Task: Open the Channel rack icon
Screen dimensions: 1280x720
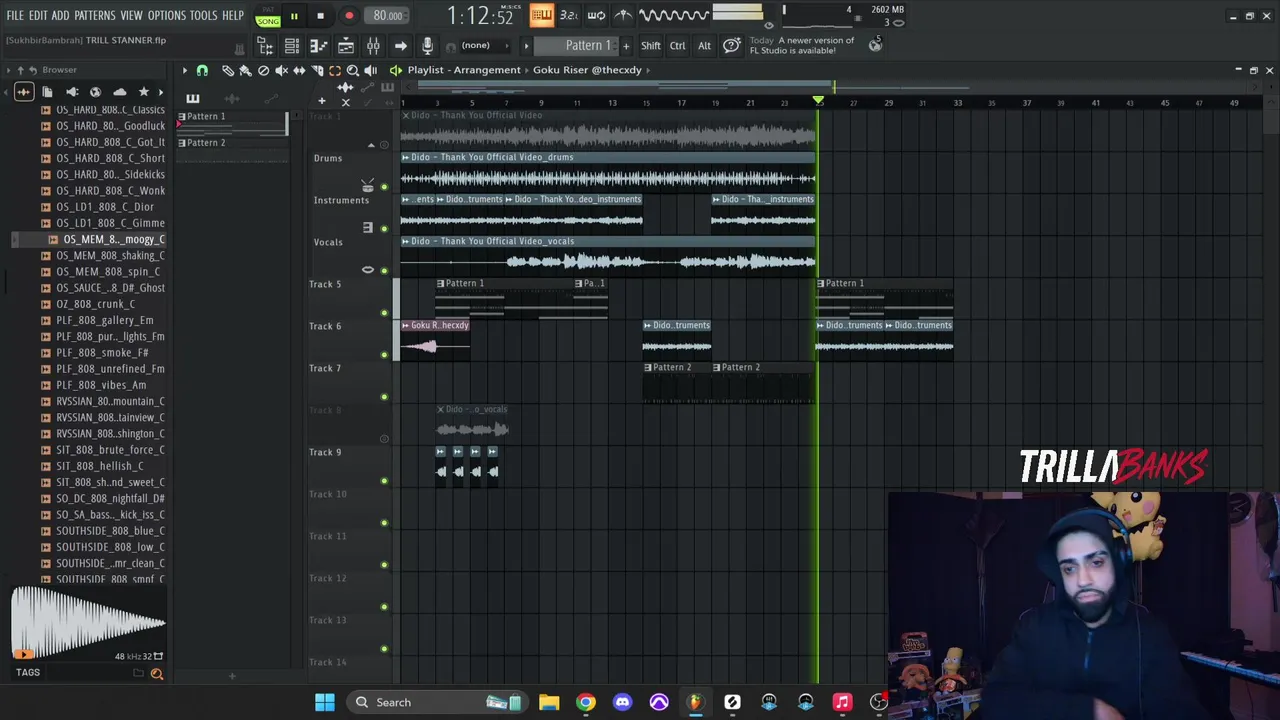Action: click(292, 46)
